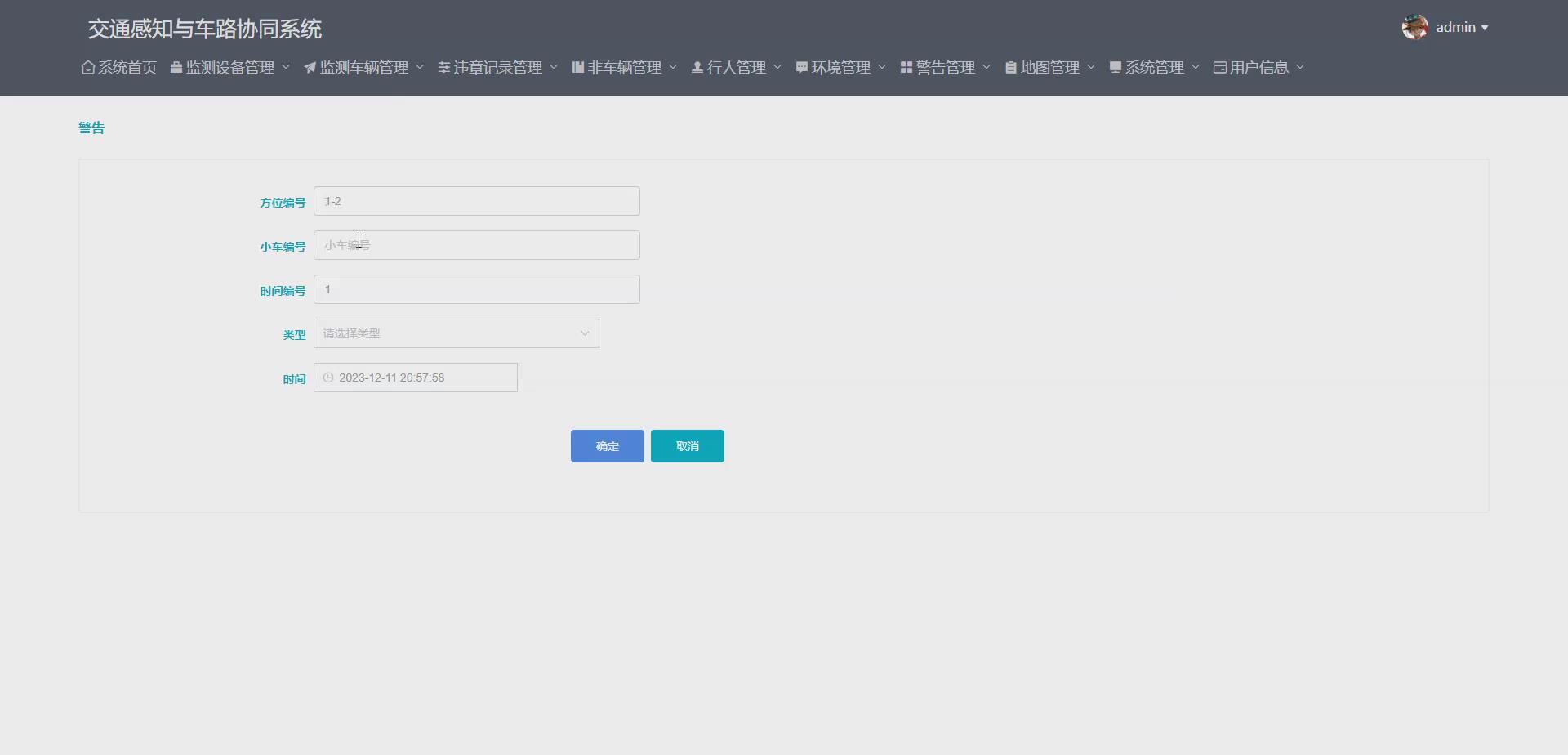Click the clipboard icon of 地图管理
This screenshot has width=1568, height=755.
(1011, 68)
